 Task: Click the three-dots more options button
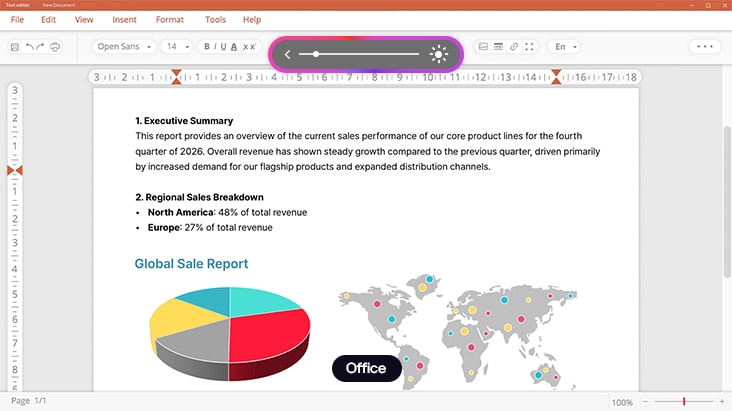[x=705, y=47]
